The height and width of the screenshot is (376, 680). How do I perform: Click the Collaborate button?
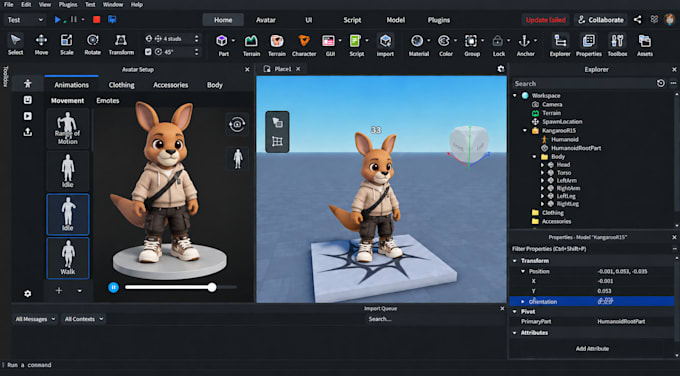point(601,20)
